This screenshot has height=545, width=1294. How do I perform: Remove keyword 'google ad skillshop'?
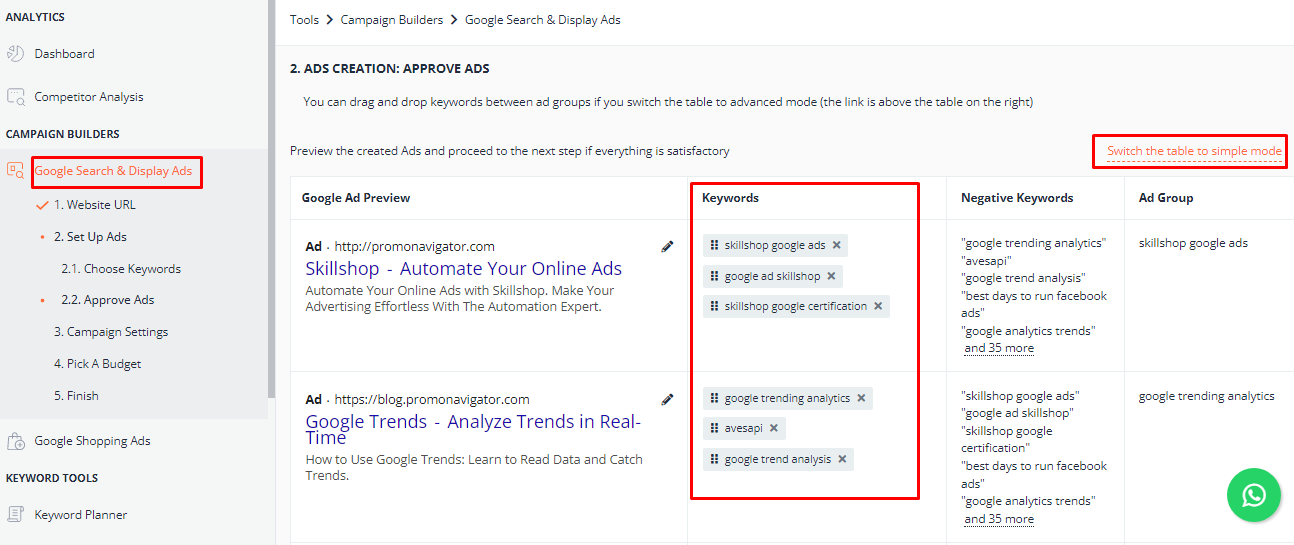tap(831, 276)
